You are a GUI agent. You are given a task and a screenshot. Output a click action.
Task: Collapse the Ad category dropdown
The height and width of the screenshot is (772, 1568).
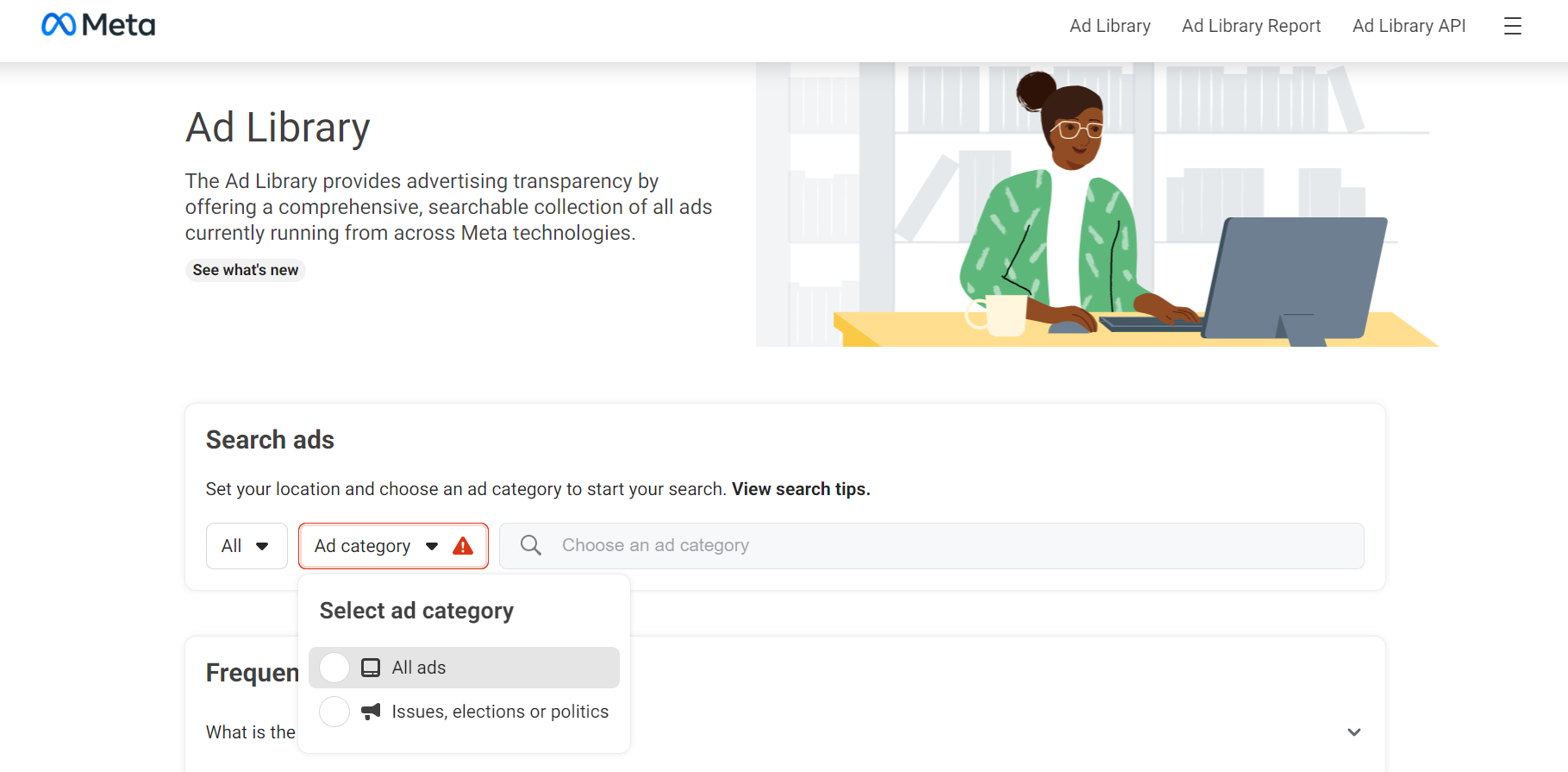(363, 546)
